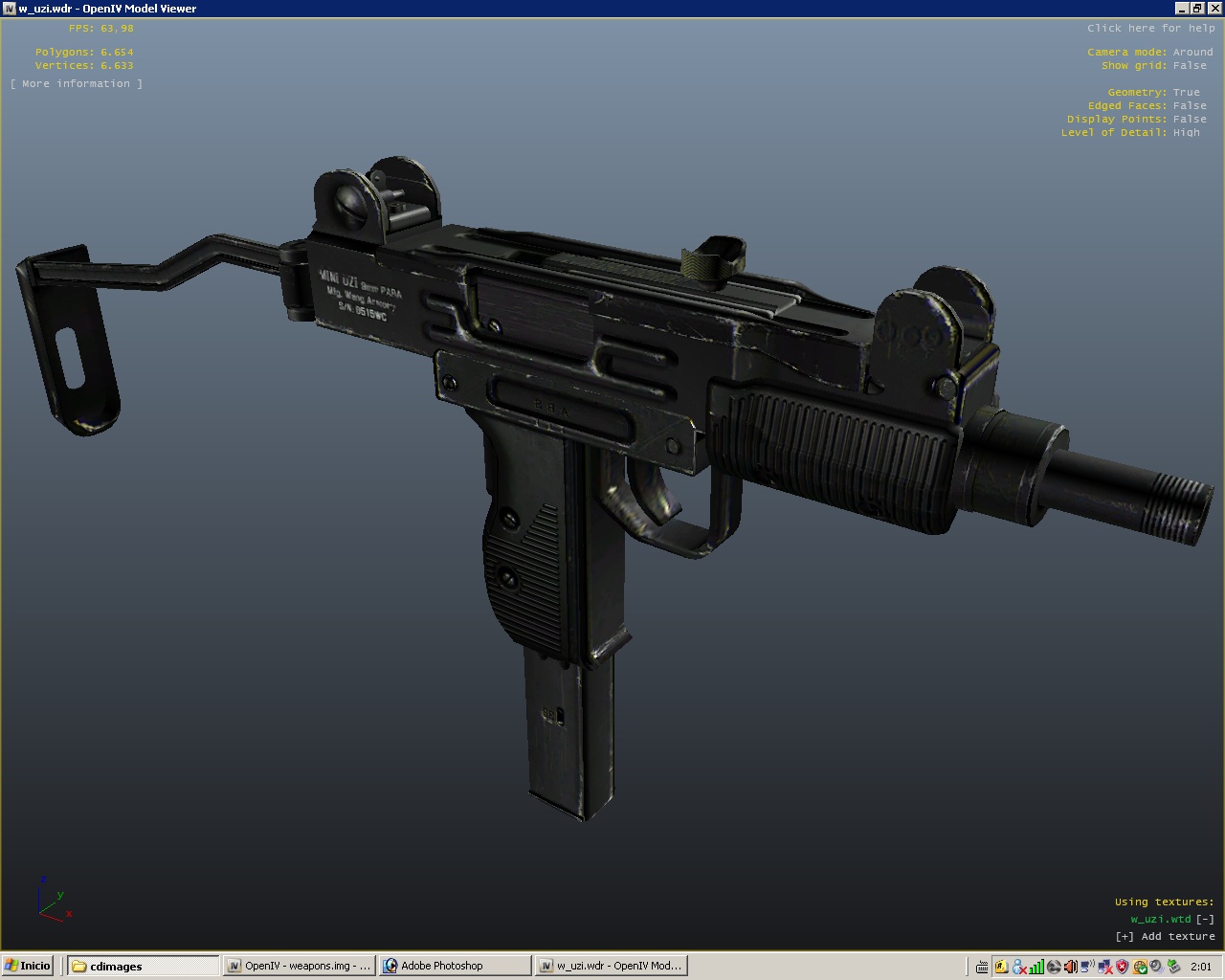Click the red security shield tray icon
The image size is (1225, 980).
pos(1122,967)
